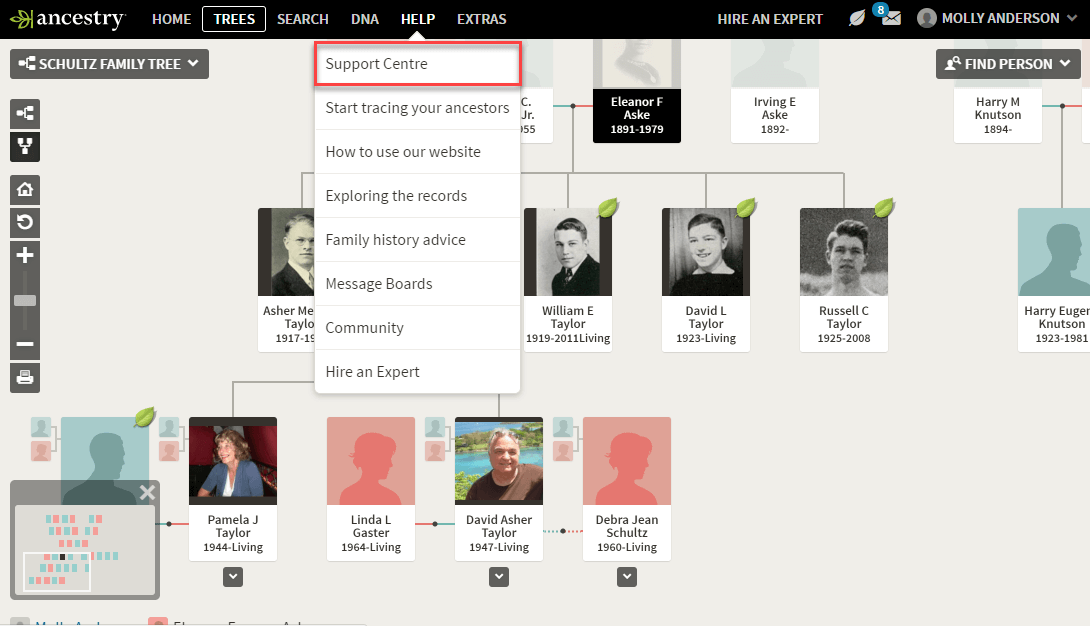Open the Schultz Family Tree dropdown
The width and height of the screenshot is (1090, 626).
pos(109,64)
